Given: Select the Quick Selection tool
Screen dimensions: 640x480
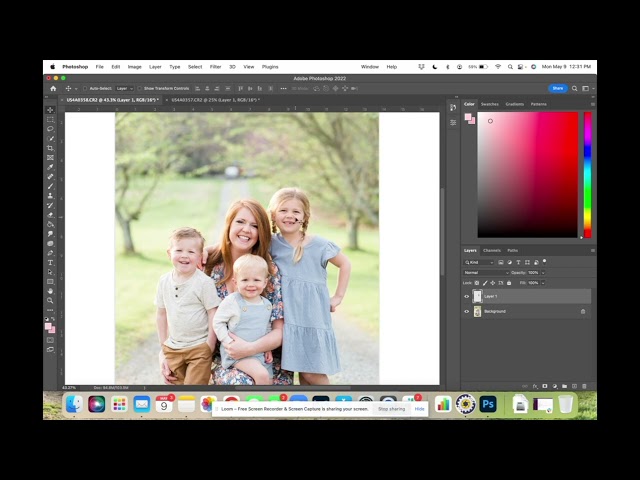Looking at the screenshot, I should click(50, 139).
